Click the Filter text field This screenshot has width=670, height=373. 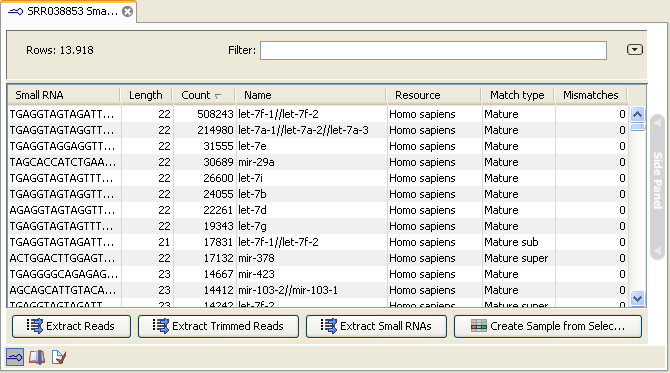click(433, 50)
